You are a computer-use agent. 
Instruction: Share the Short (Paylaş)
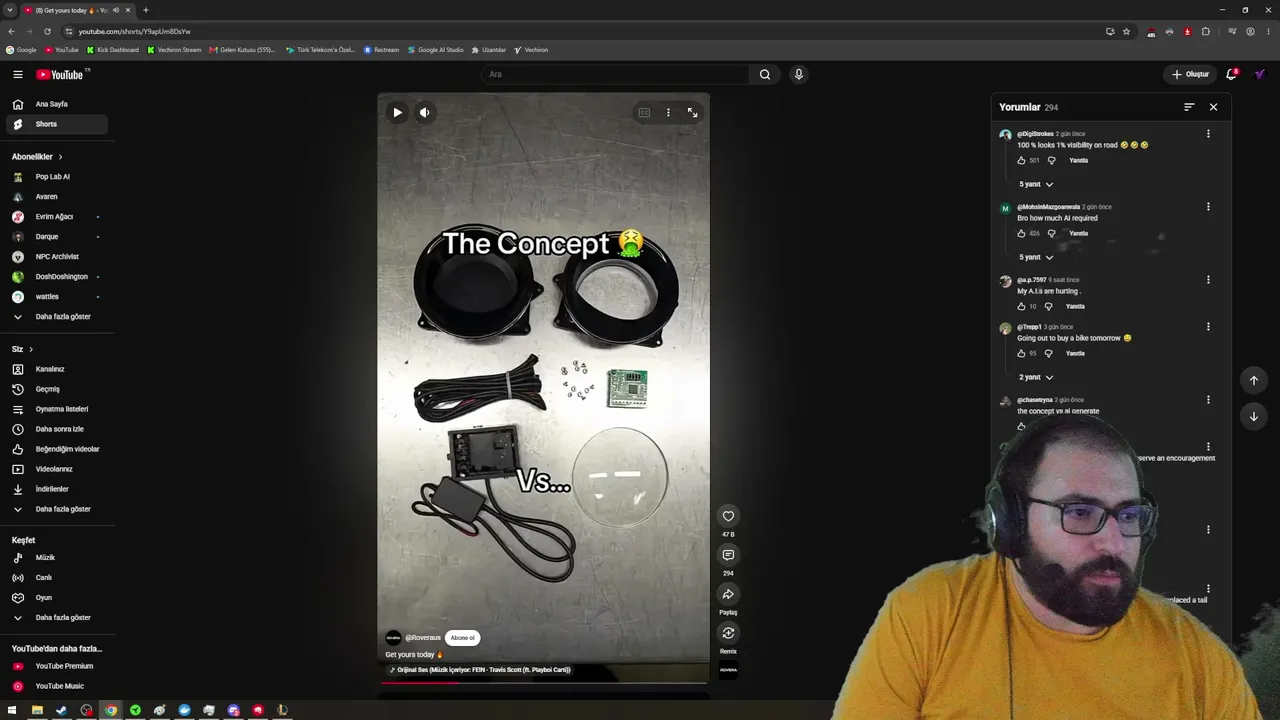click(x=728, y=594)
